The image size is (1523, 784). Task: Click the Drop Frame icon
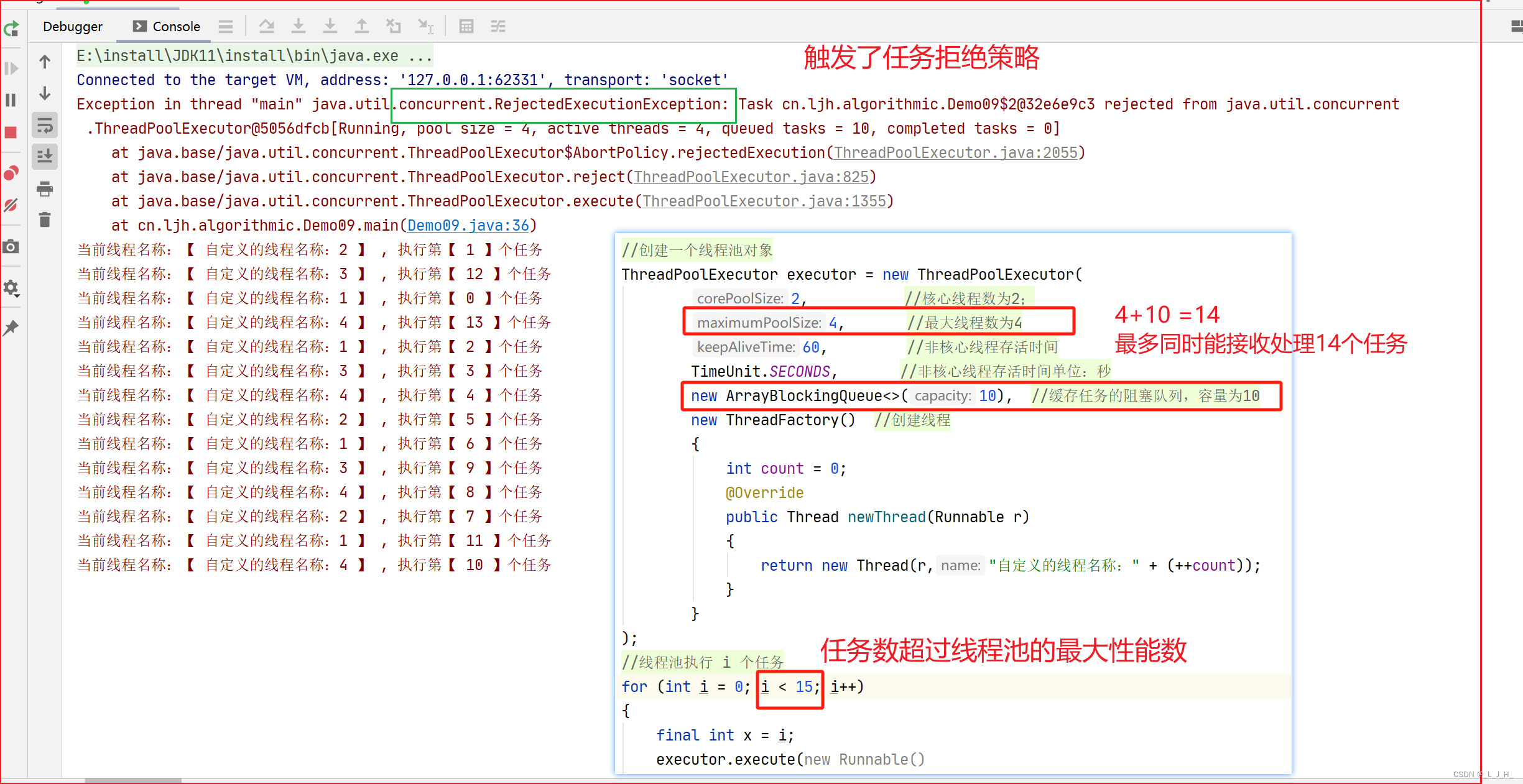click(393, 26)
